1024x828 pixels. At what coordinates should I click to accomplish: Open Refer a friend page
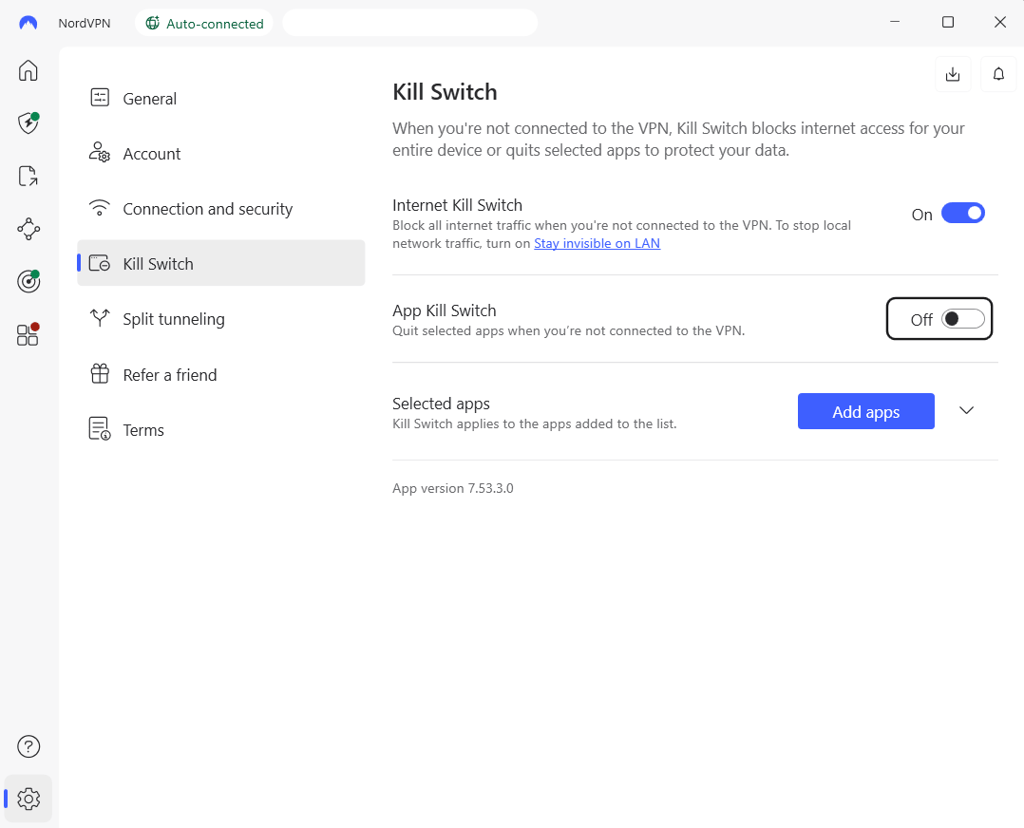tap(221, 375)
